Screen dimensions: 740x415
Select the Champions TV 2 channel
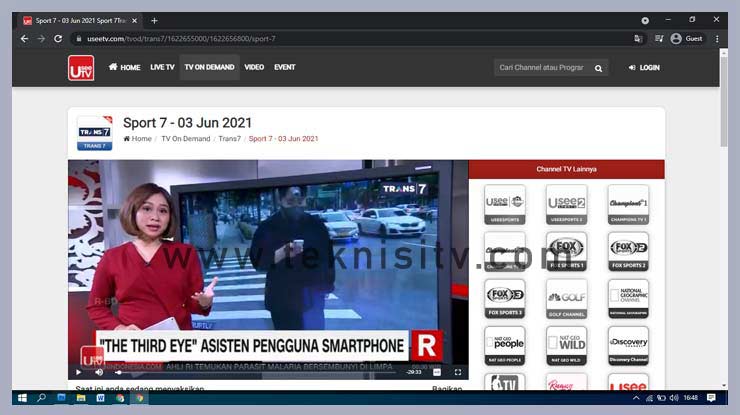click(505, 252)
